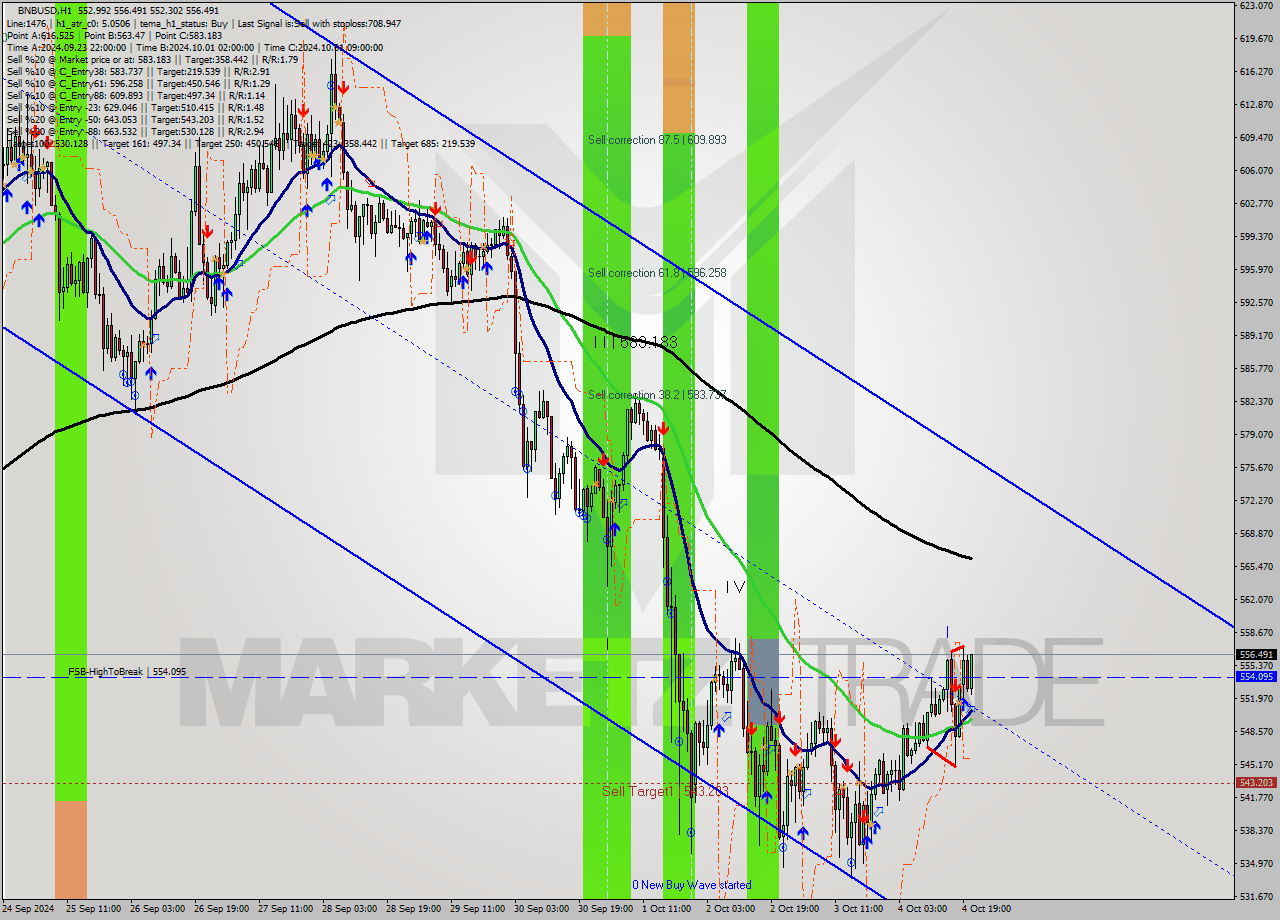
Task: Click the 595.970 price axis label
Action: pyautogui.click(x=1256, y=269)
